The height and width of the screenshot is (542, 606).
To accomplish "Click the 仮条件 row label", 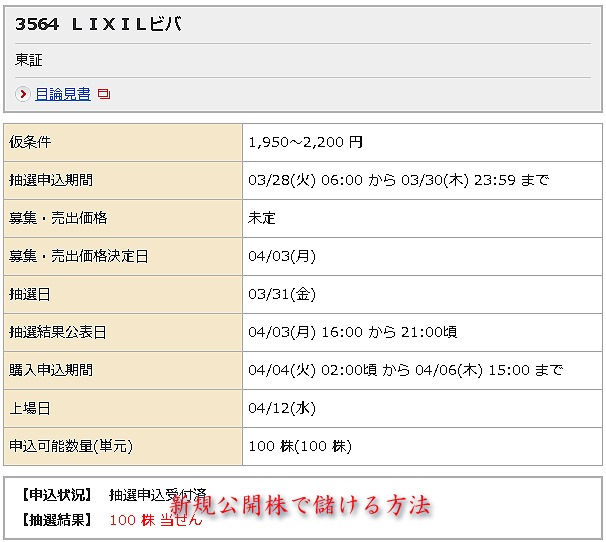I will 30,142.
